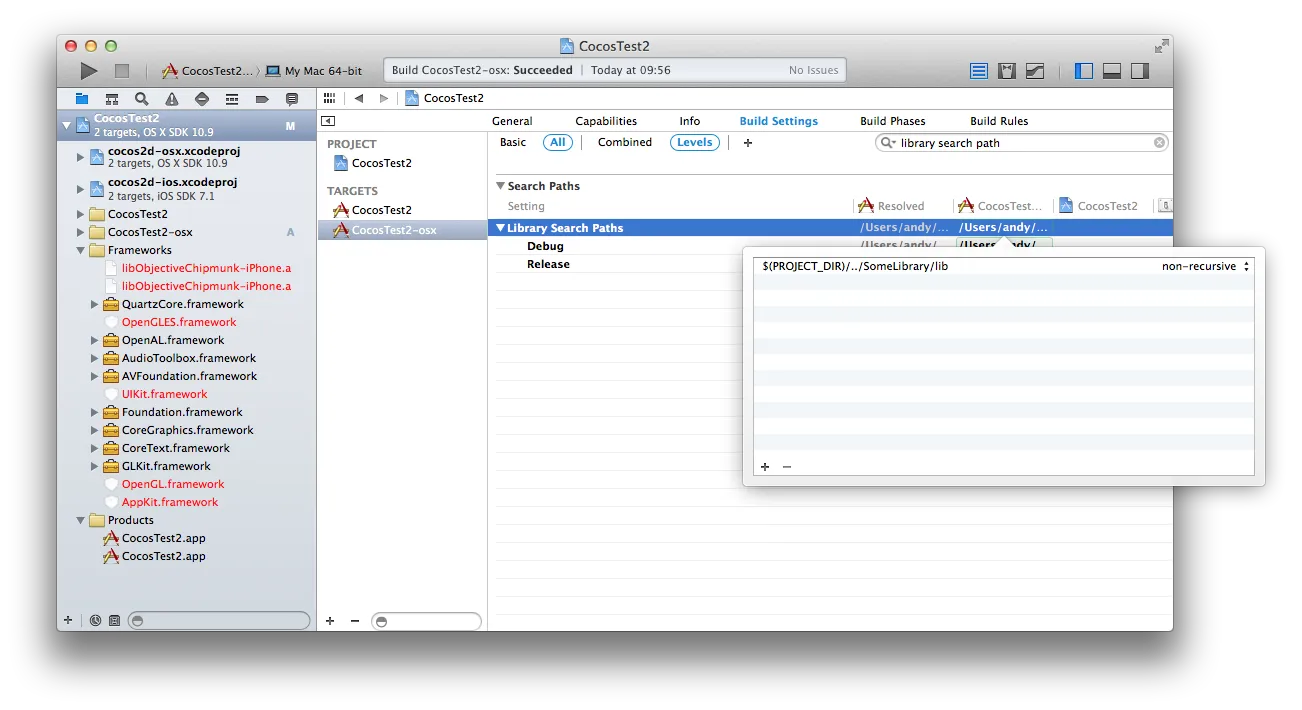
Task: Add a new target
Action: [x=330, y=621]
